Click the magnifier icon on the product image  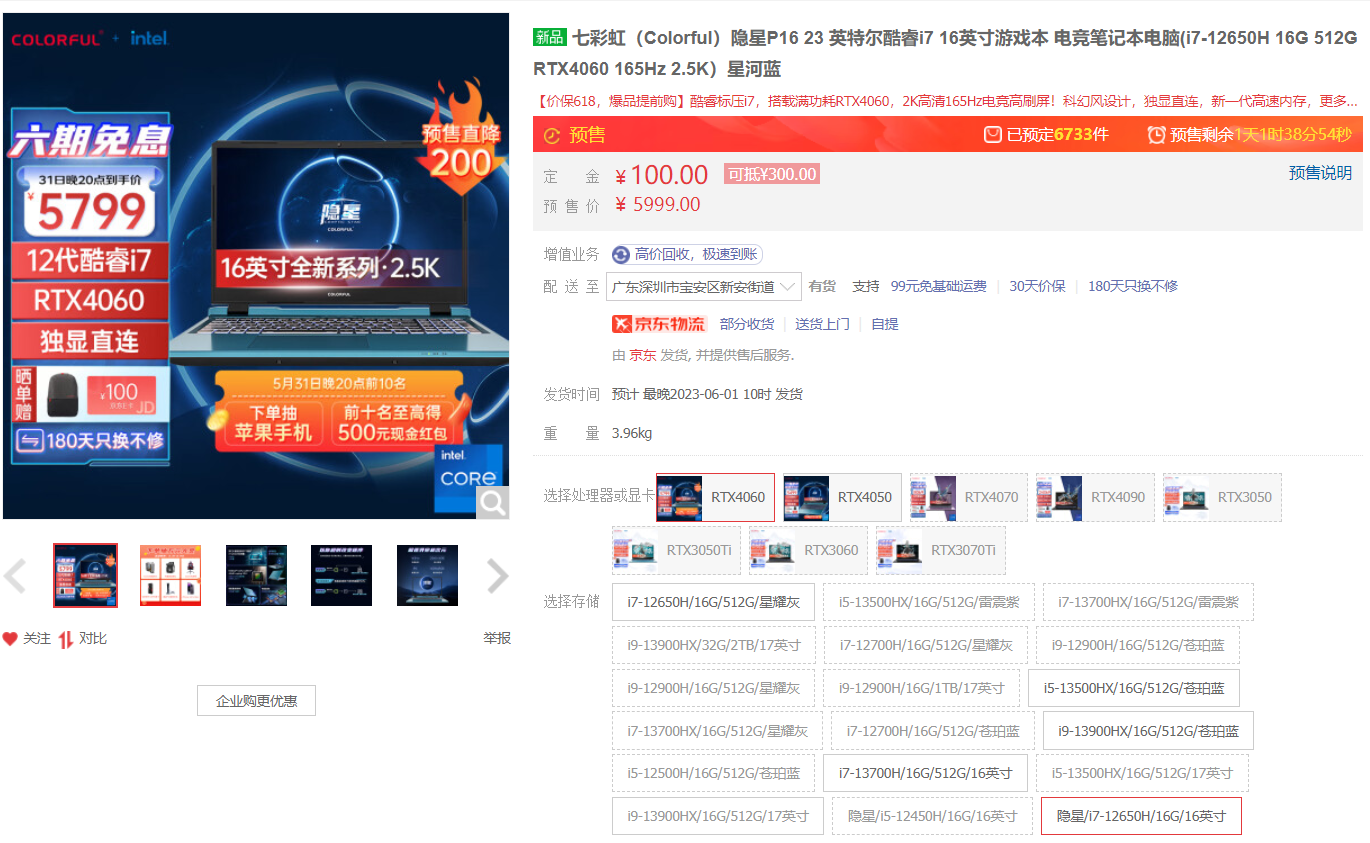[x=492, y=502]
